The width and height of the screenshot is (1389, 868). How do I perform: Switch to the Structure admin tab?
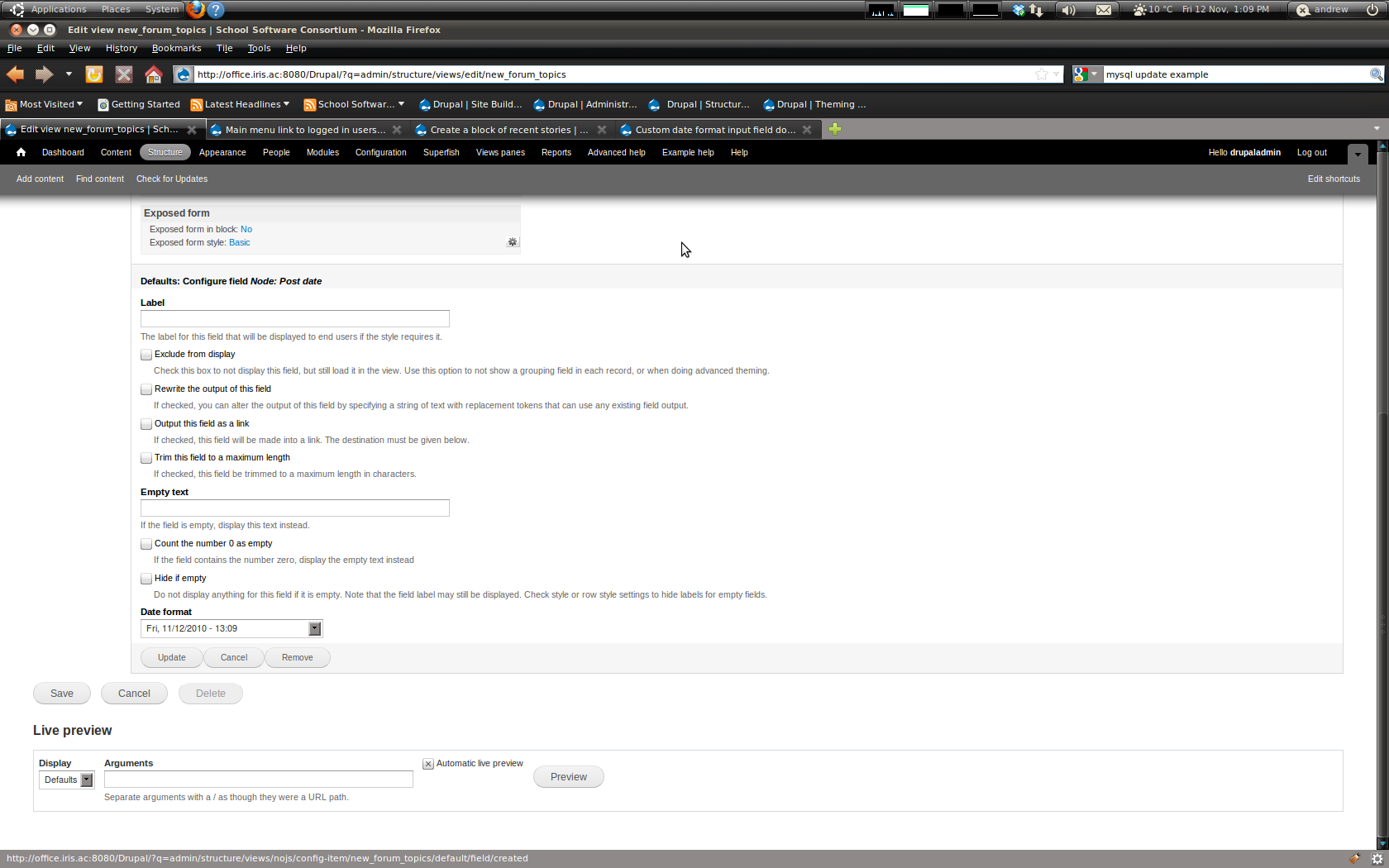pyautogui.click(x=165, y=152)
